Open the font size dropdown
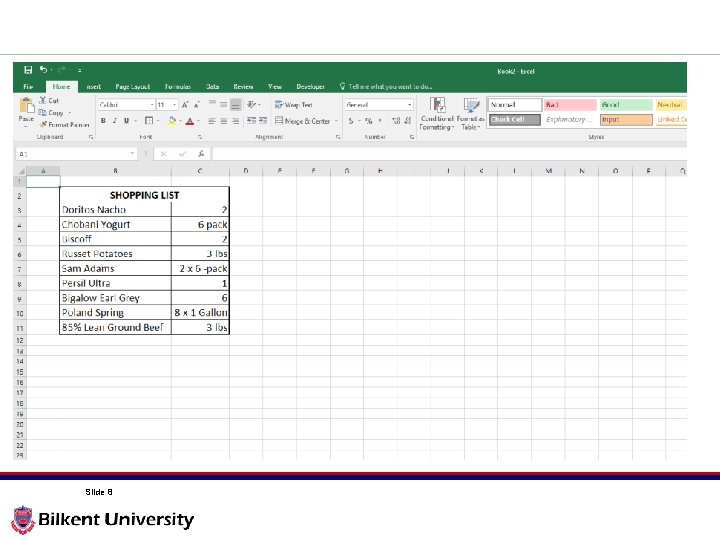The height and width of the screenshot is (540, 720). click(x=174, y=105)
